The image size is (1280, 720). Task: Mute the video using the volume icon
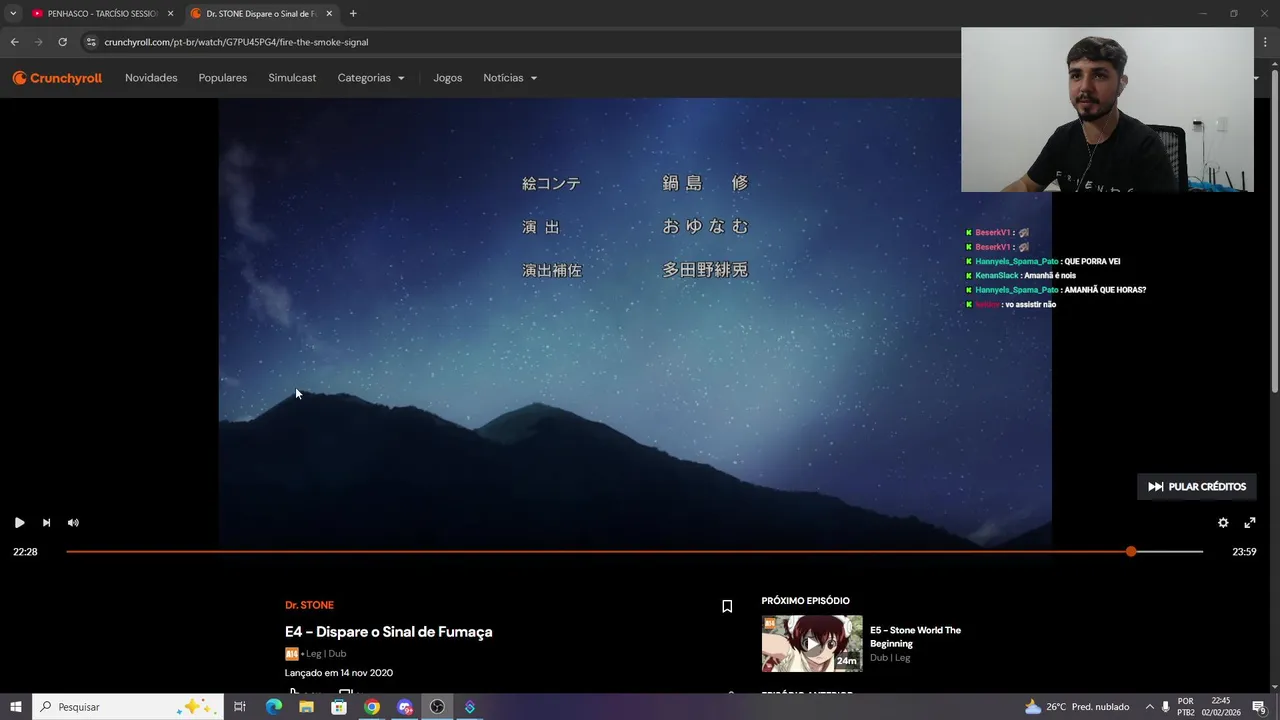click(73, 522)
